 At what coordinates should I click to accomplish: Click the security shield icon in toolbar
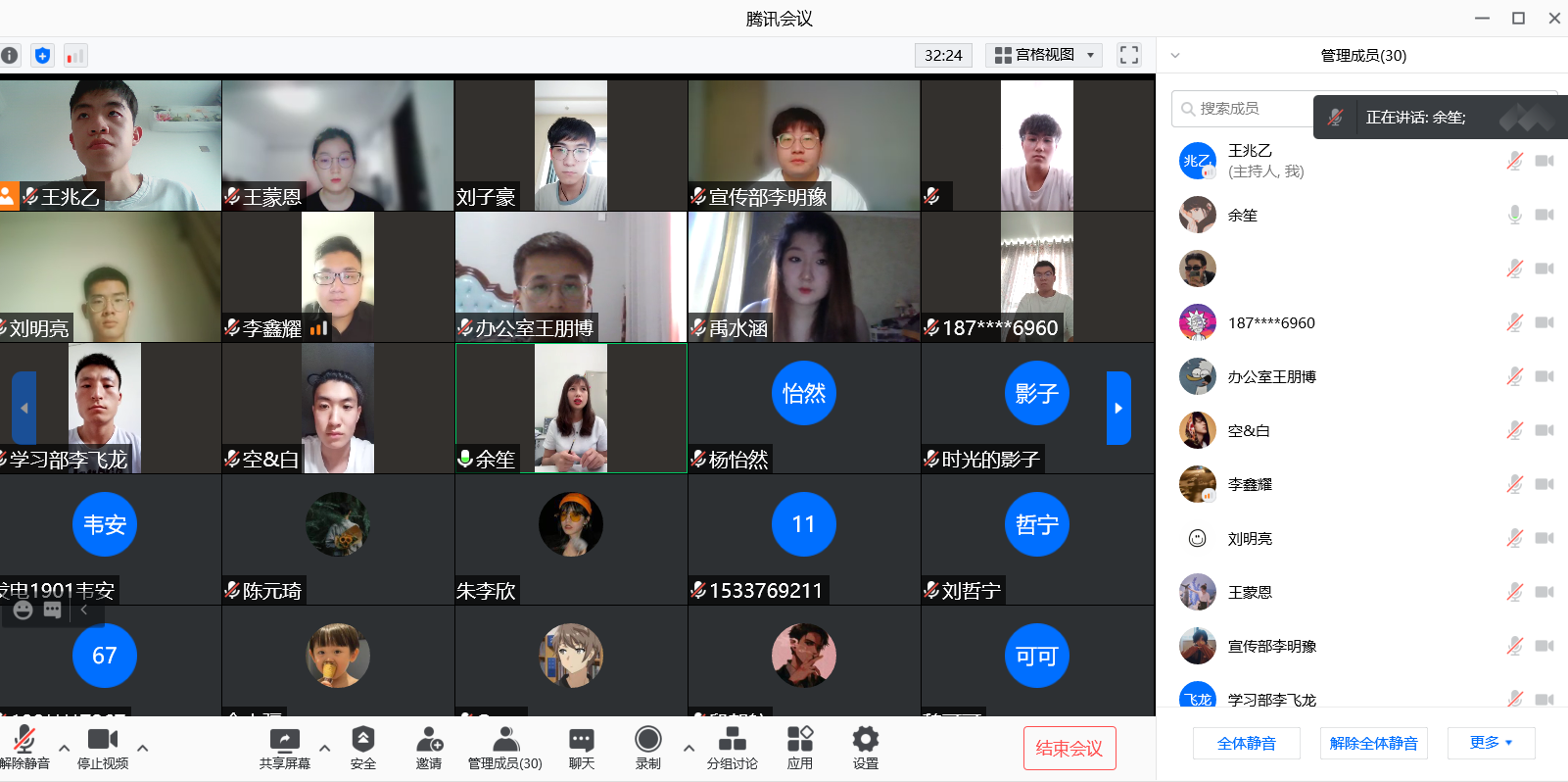[x=362, y=748]
